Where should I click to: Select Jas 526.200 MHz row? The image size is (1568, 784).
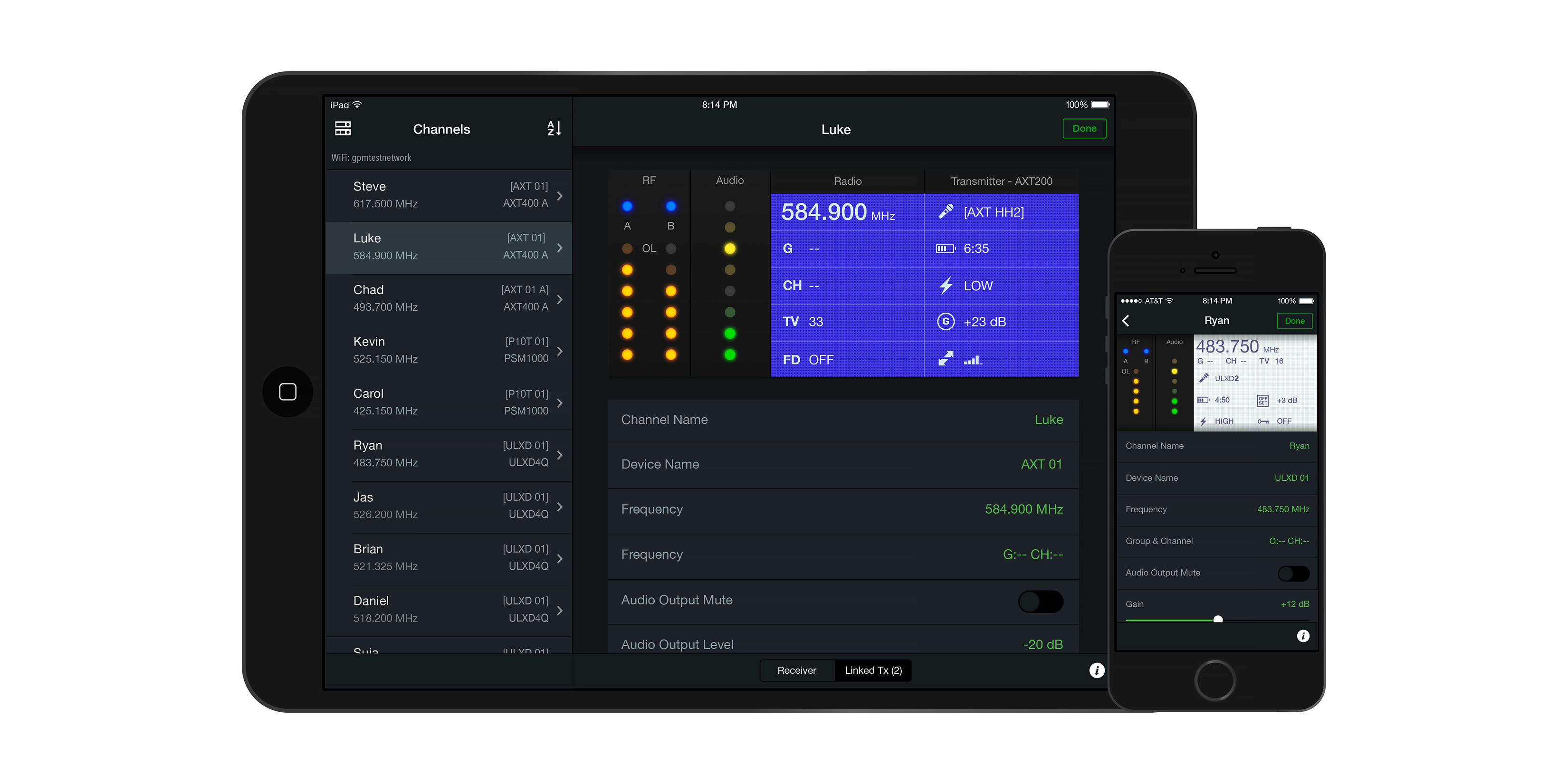(449, 507)
